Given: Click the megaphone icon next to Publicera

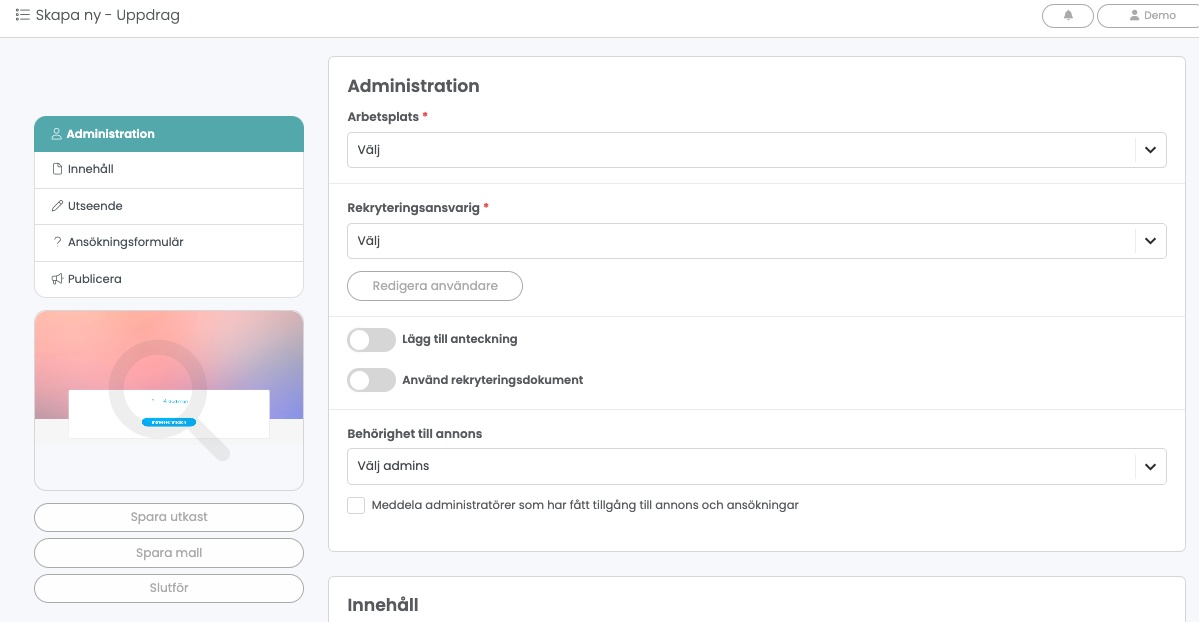Looking at the screenshot, I should [x=57, y=278].
